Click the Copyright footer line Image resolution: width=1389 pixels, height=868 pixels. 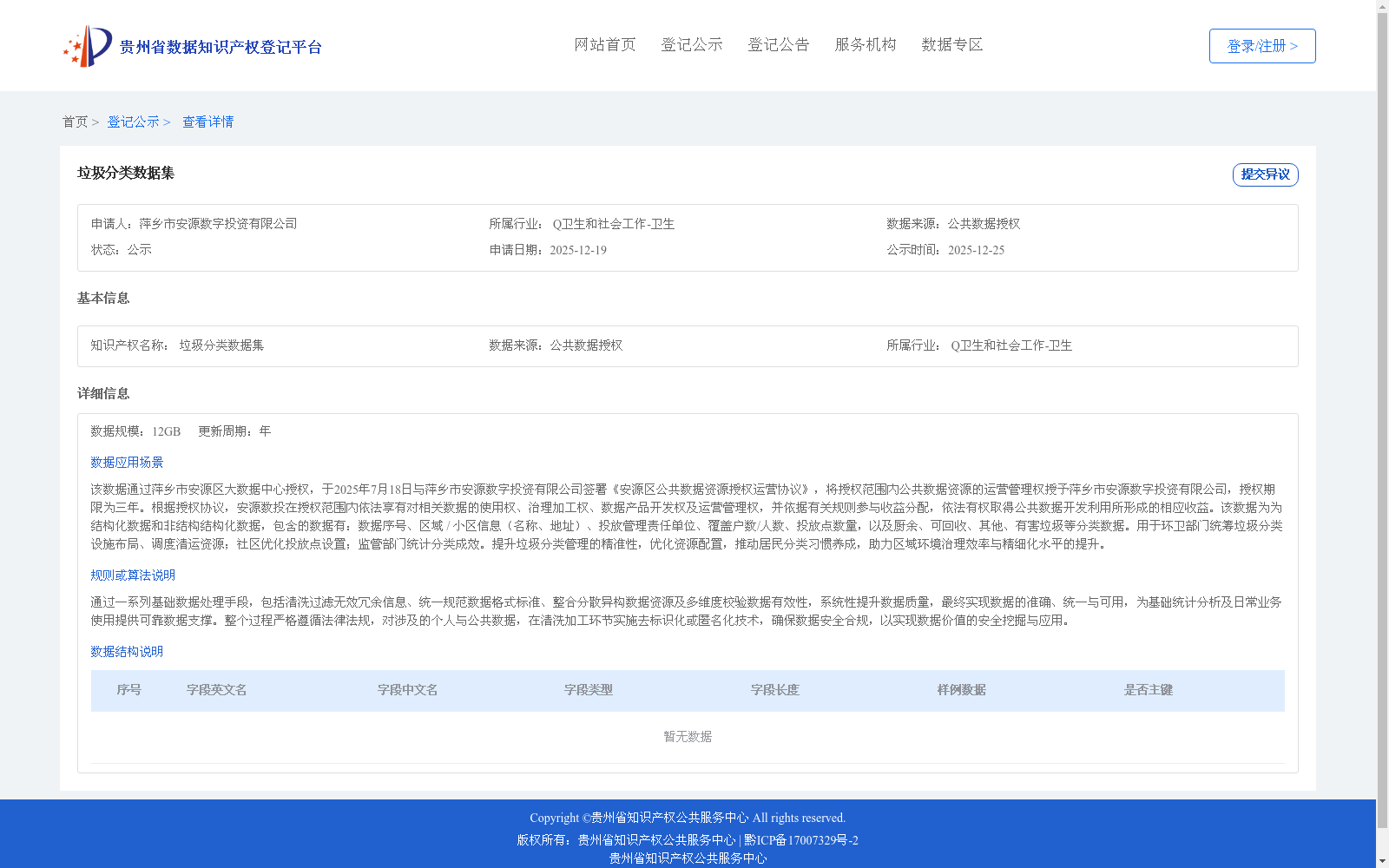click(x=688, y=818)
